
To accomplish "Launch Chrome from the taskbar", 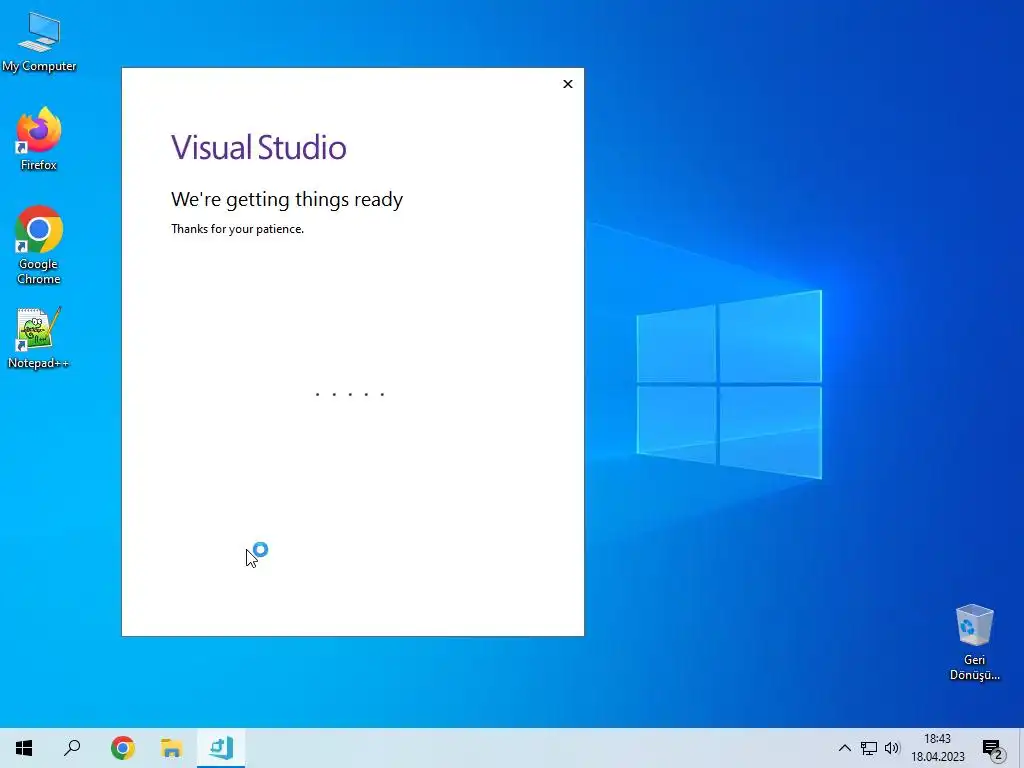I will pyautogui.click(x=123, y=748).
